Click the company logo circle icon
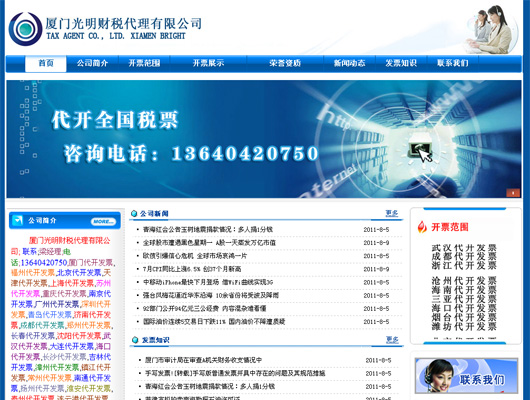This screenshot has height=400, width=530. [x=25, y=29]
